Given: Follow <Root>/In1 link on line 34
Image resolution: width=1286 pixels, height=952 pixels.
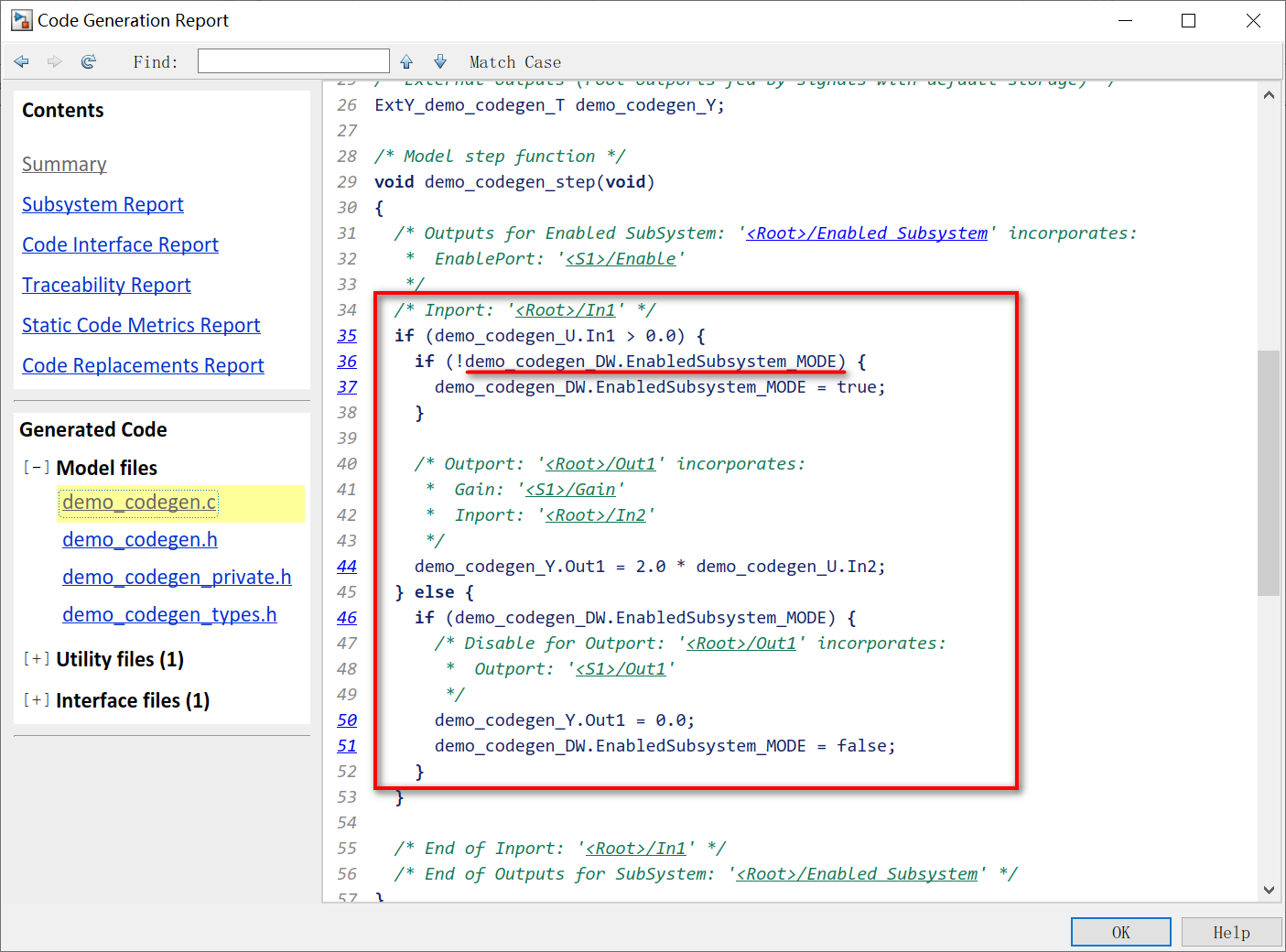Looking at the screenshot, I should click(x=565, y=310).
